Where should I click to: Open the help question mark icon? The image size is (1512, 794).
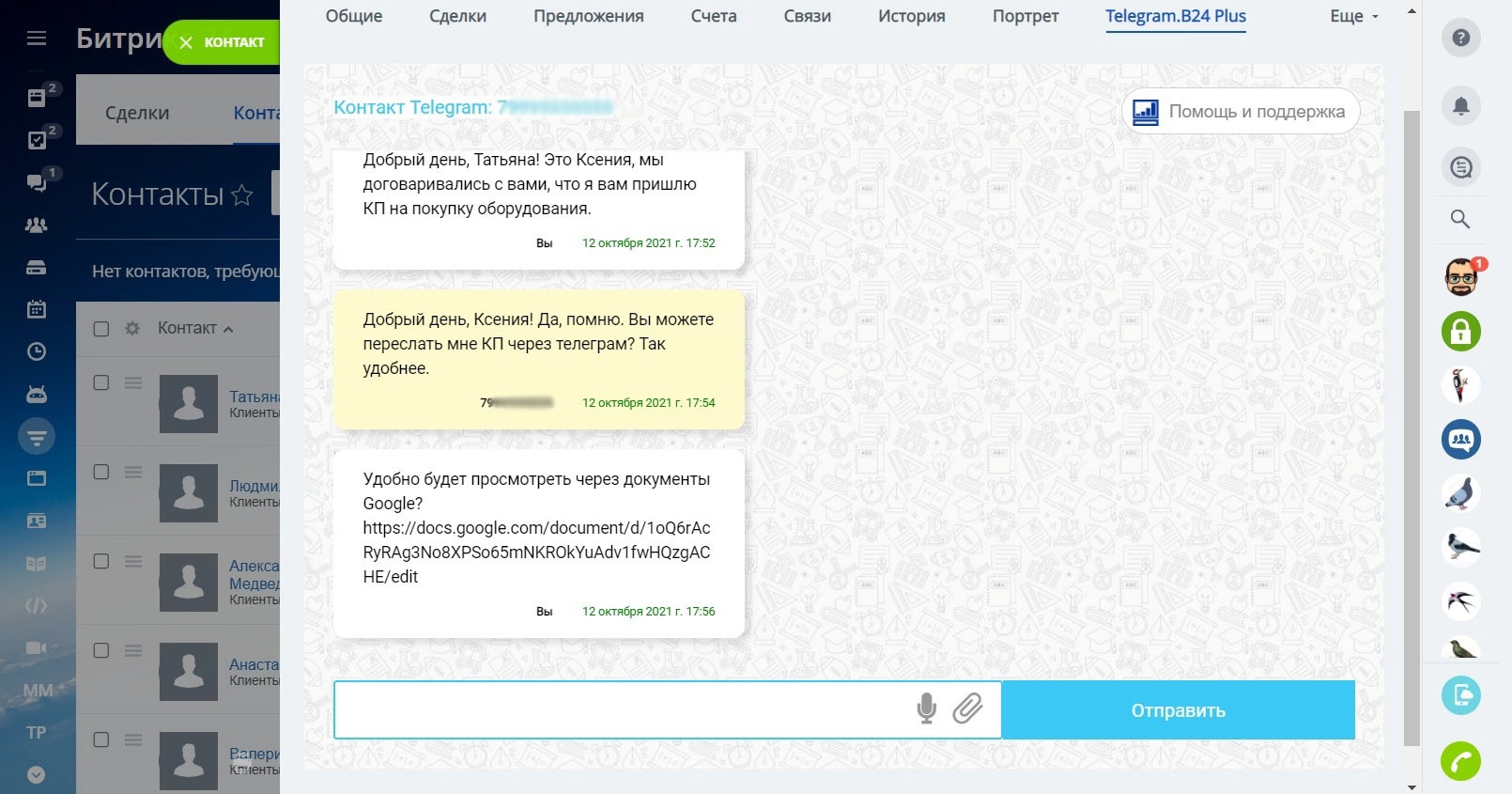coord(1460,38)
